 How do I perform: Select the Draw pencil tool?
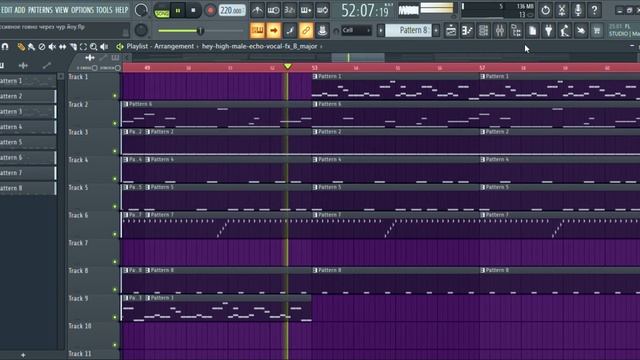(21, 47)
